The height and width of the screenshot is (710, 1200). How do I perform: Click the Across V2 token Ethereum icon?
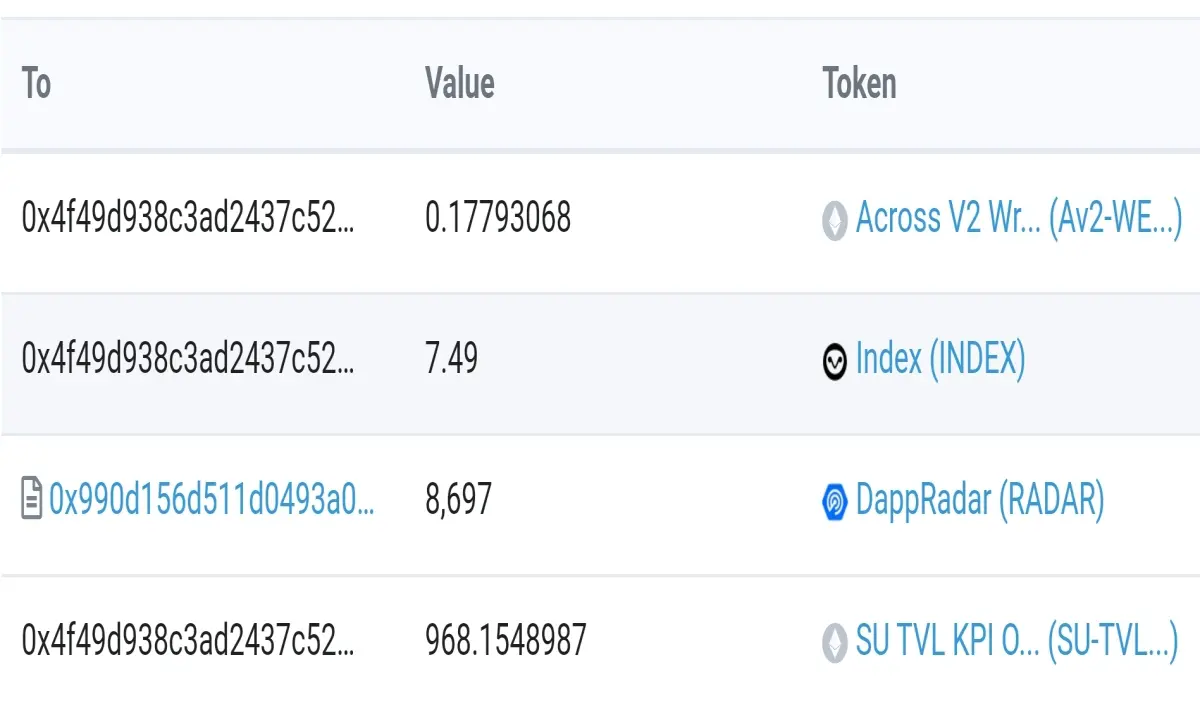pyautogui.click(x=834, y=220)
